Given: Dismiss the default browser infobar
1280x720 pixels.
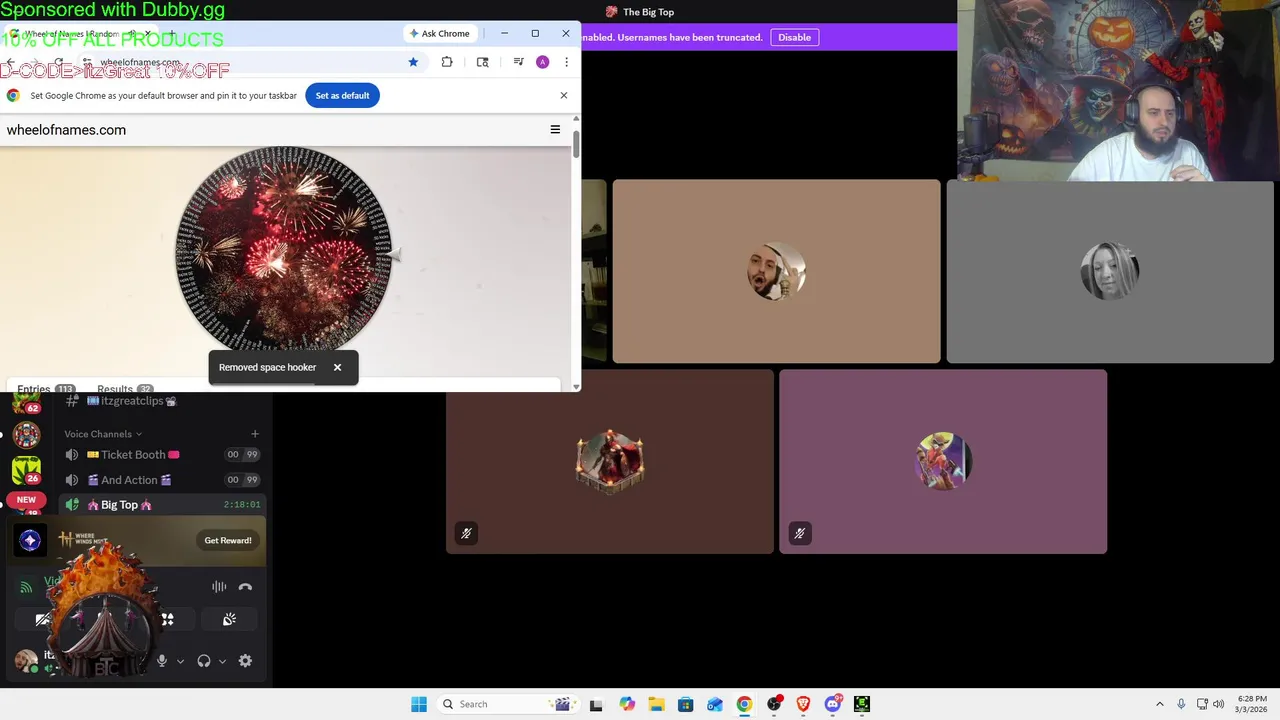Looking at the screenshot, I should click(564, 95).
